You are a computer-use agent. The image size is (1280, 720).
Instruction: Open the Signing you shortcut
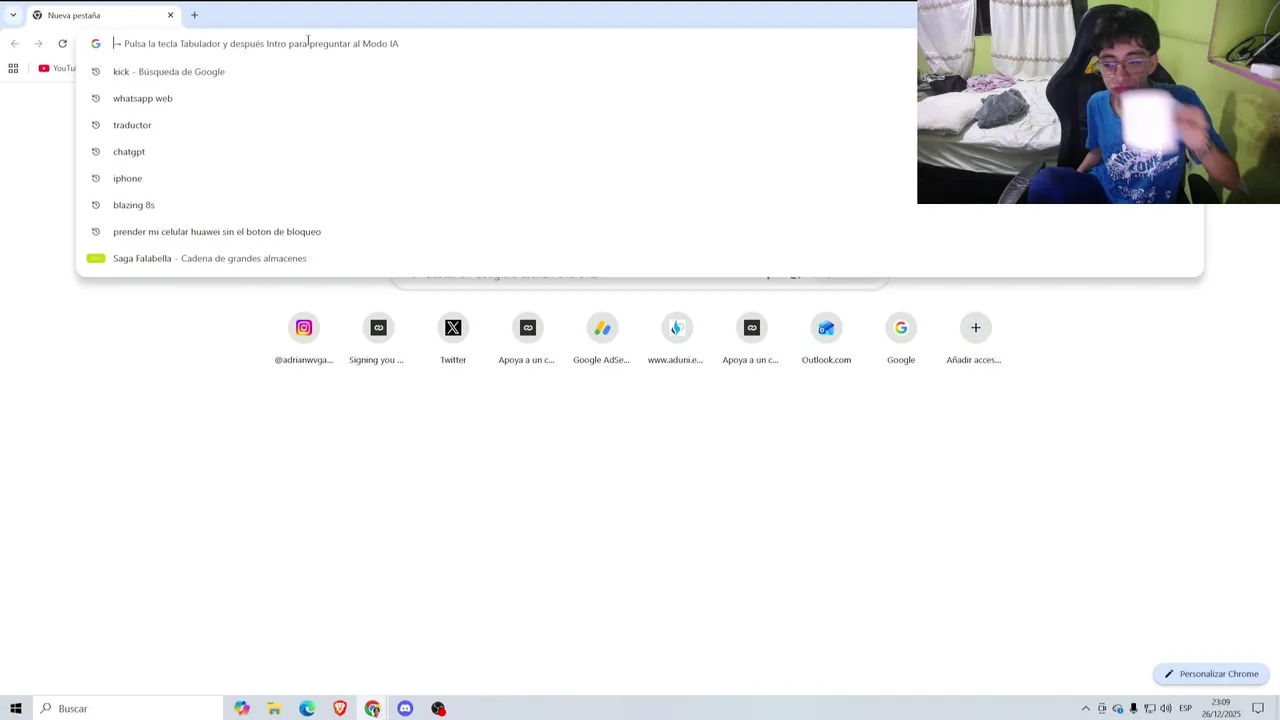tap(378, 340)
